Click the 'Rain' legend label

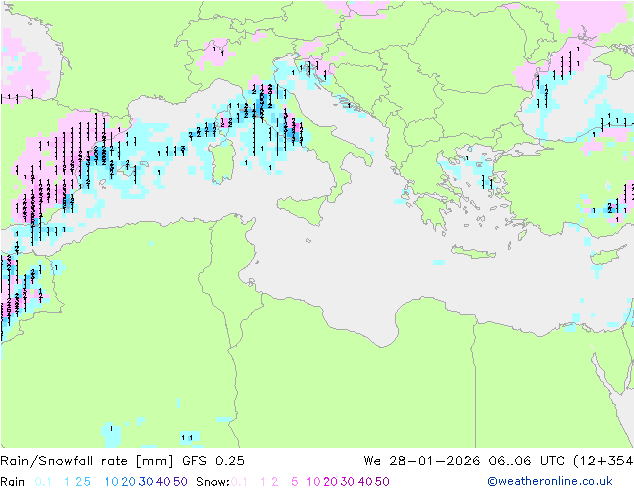coord(13,482)
